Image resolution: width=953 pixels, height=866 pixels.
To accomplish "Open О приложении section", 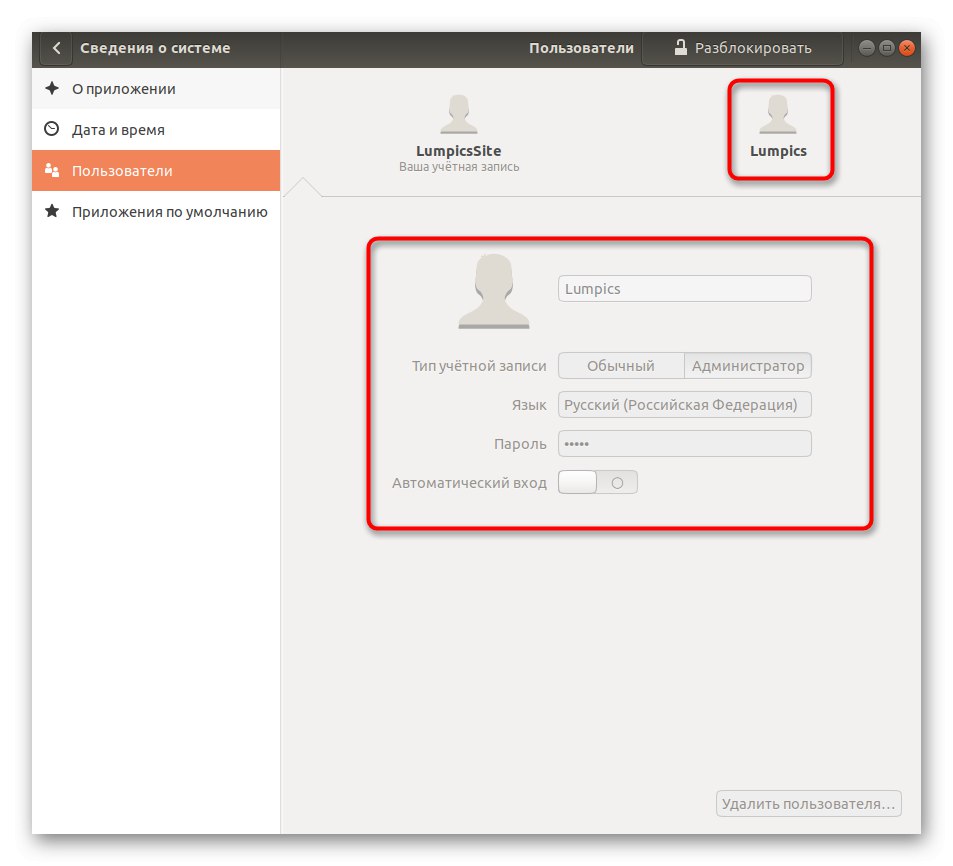I will 156,89.
